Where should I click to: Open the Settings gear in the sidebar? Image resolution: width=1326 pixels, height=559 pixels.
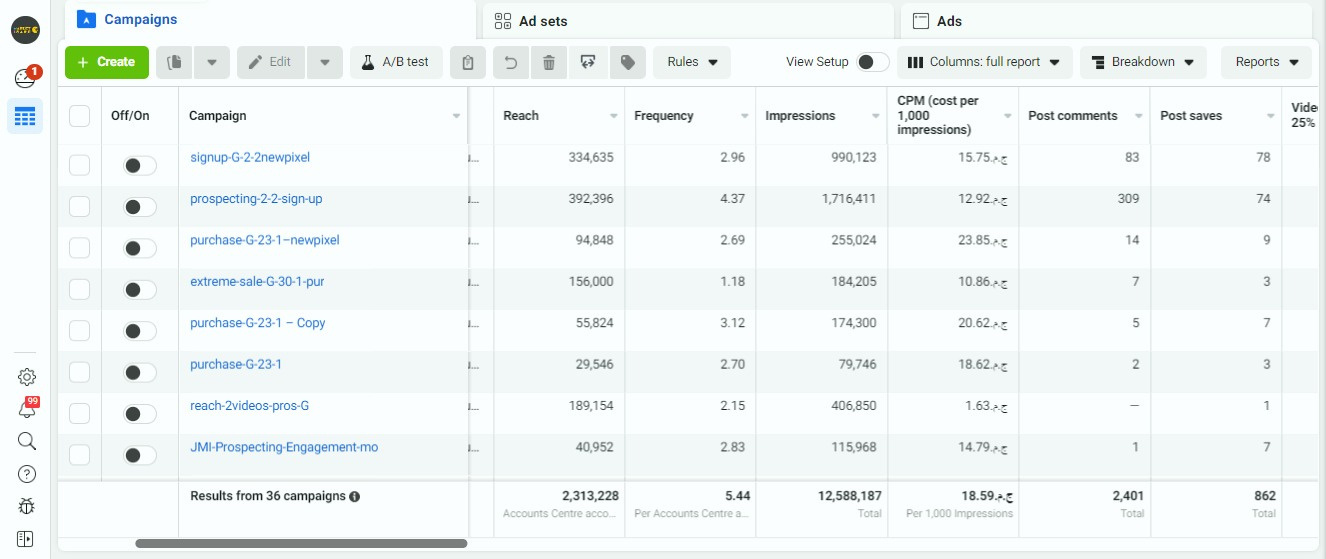[27, 377]
